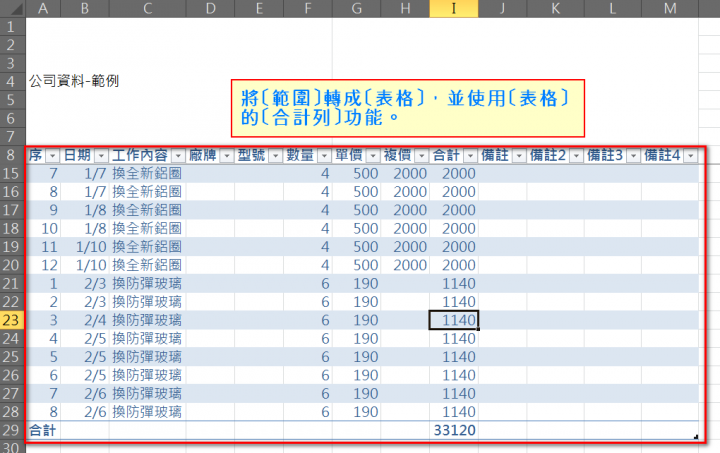Viewport: 720px width, 453px height.
Task: Select active cell 1140 in row 23
Action: click(x=454, y=320)
